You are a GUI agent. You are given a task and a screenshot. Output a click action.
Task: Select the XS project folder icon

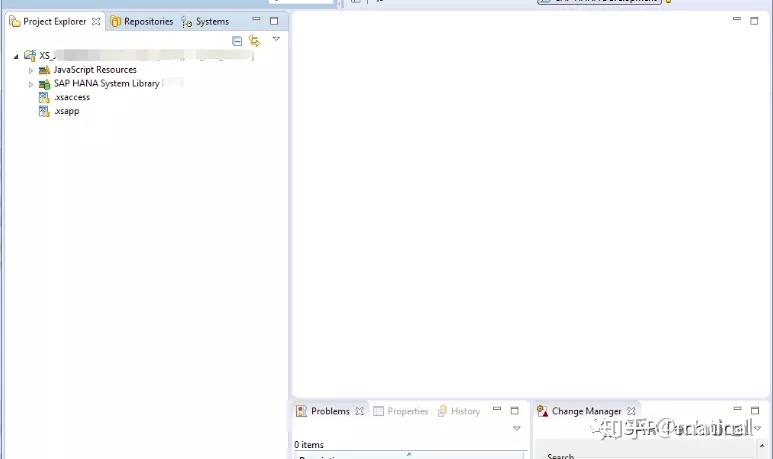[x=30, y=55]
